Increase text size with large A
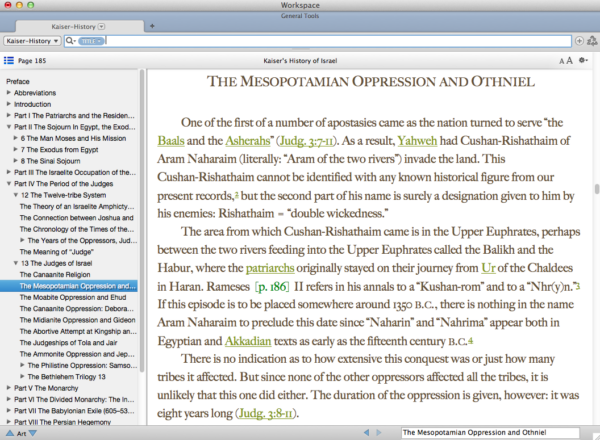600x440 pixels. (x=569, y=60)
